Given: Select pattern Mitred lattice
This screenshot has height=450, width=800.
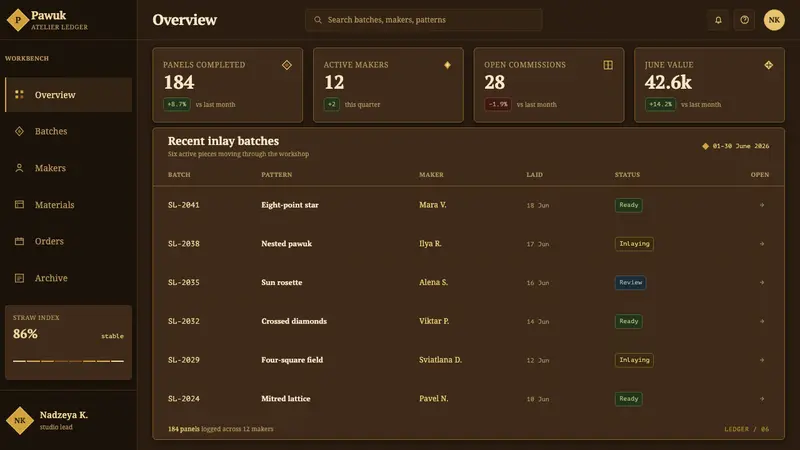Looking at the screenshot, I should point(286,399).
